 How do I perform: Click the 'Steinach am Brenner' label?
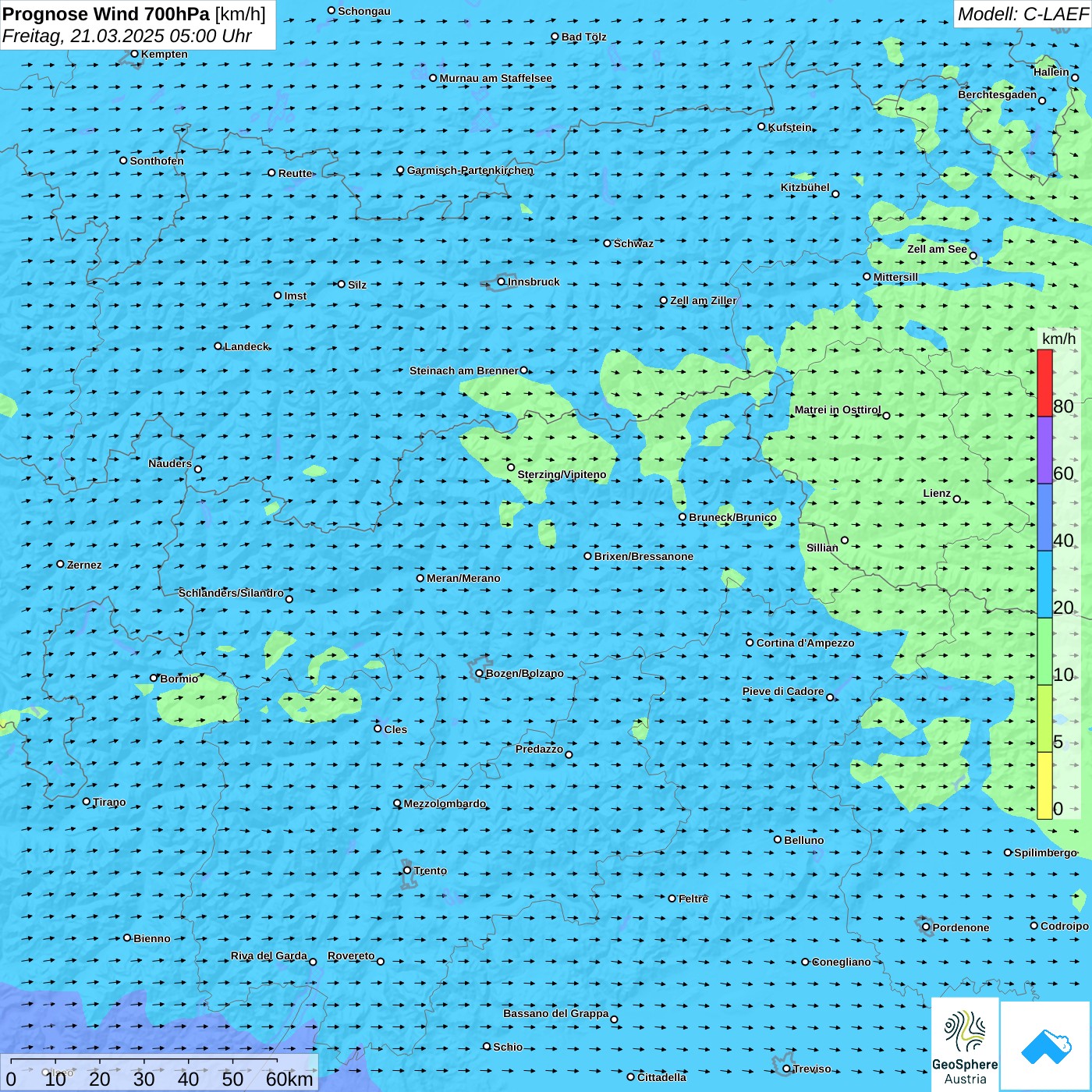click(464, 370)
